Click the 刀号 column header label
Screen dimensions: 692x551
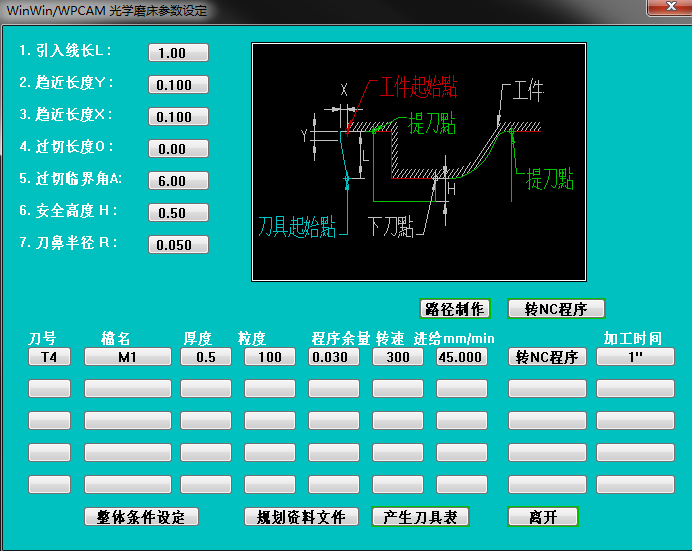pos(42,339)
